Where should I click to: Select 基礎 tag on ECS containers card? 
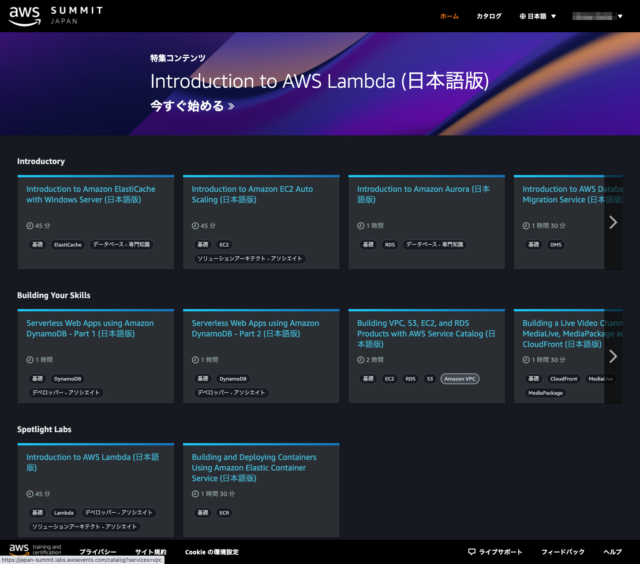point(202,513)
